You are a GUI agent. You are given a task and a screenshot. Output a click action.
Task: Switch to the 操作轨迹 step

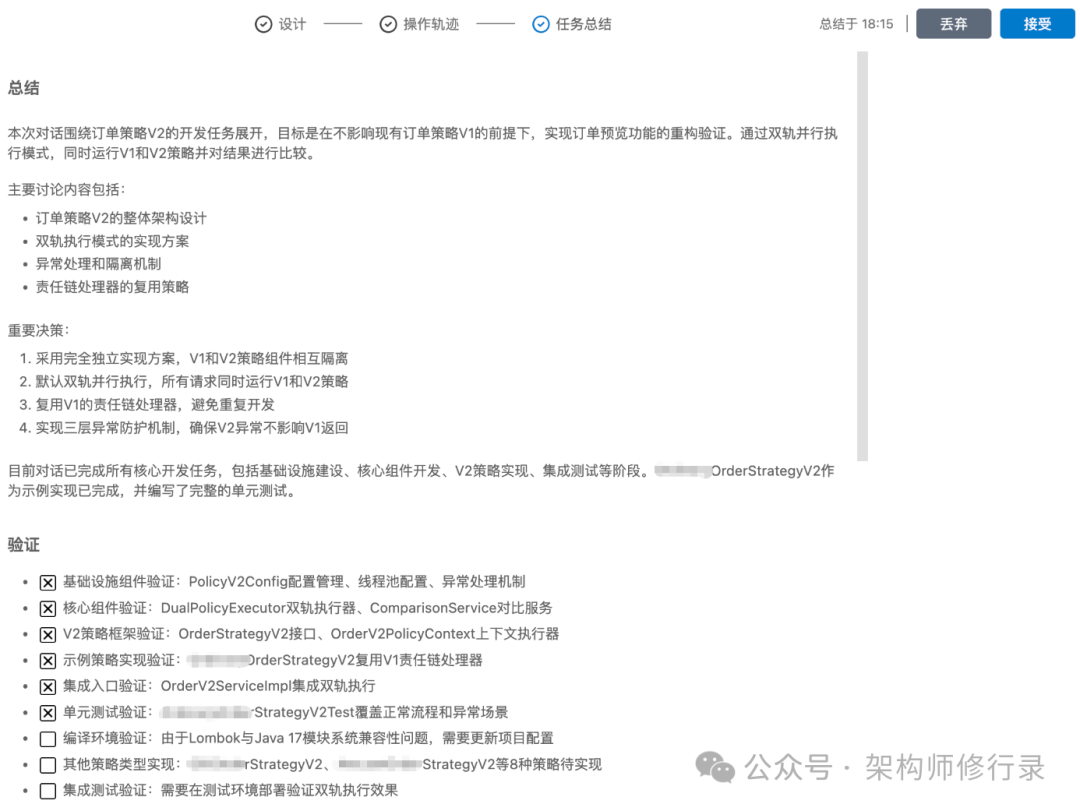[x=419, y=25]
